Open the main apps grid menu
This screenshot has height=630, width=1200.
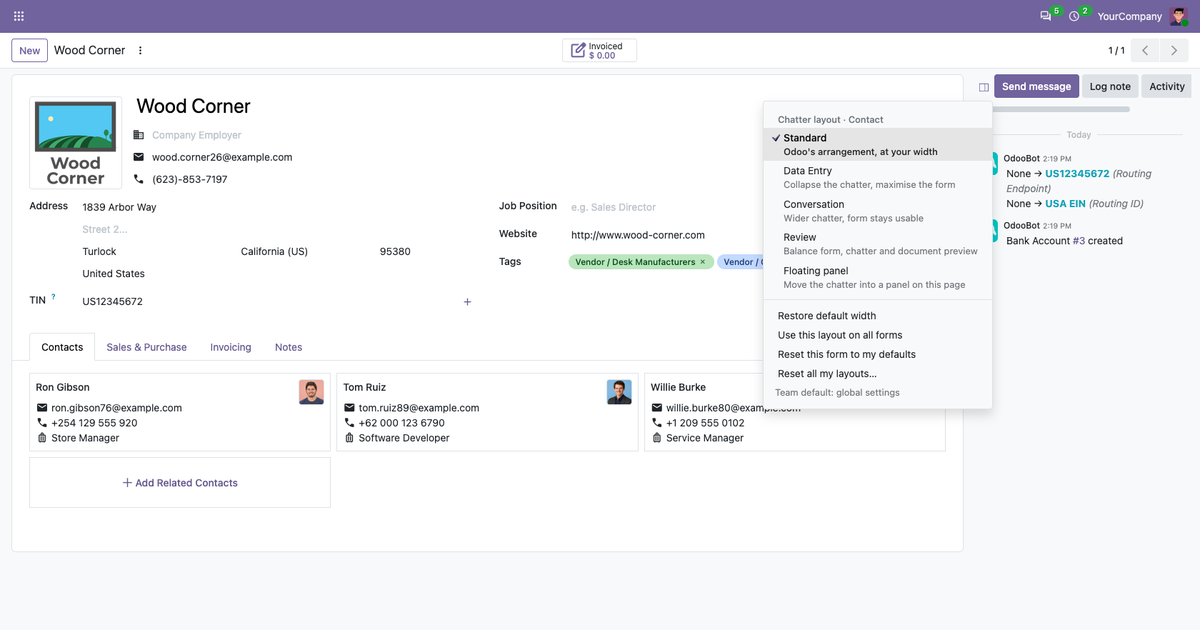pos(19,16)
